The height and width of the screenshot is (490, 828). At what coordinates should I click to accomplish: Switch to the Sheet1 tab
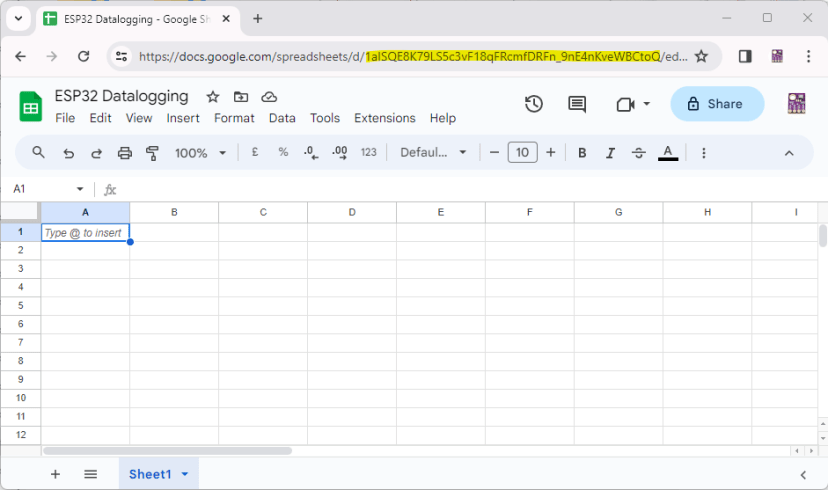pyautogui.click(x=150, y=474)
